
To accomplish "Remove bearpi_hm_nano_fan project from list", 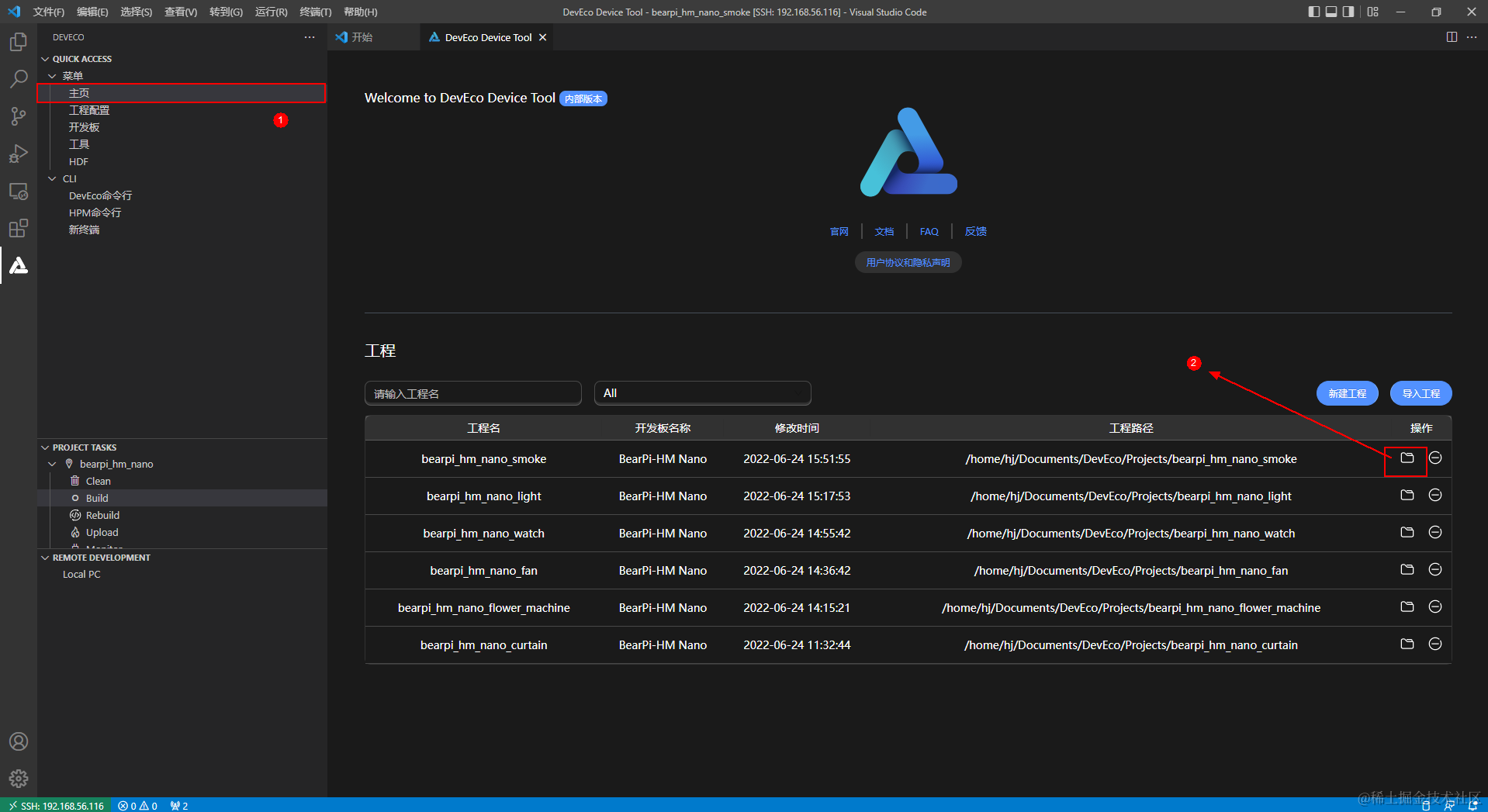I will [1435, 569].
